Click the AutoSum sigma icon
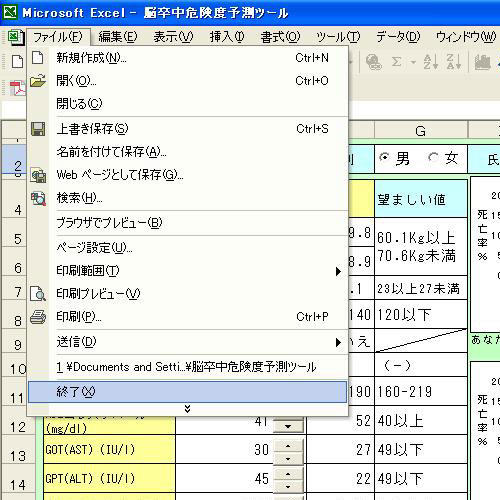Viewport: 500px width, 500px height. pos(396,62)
